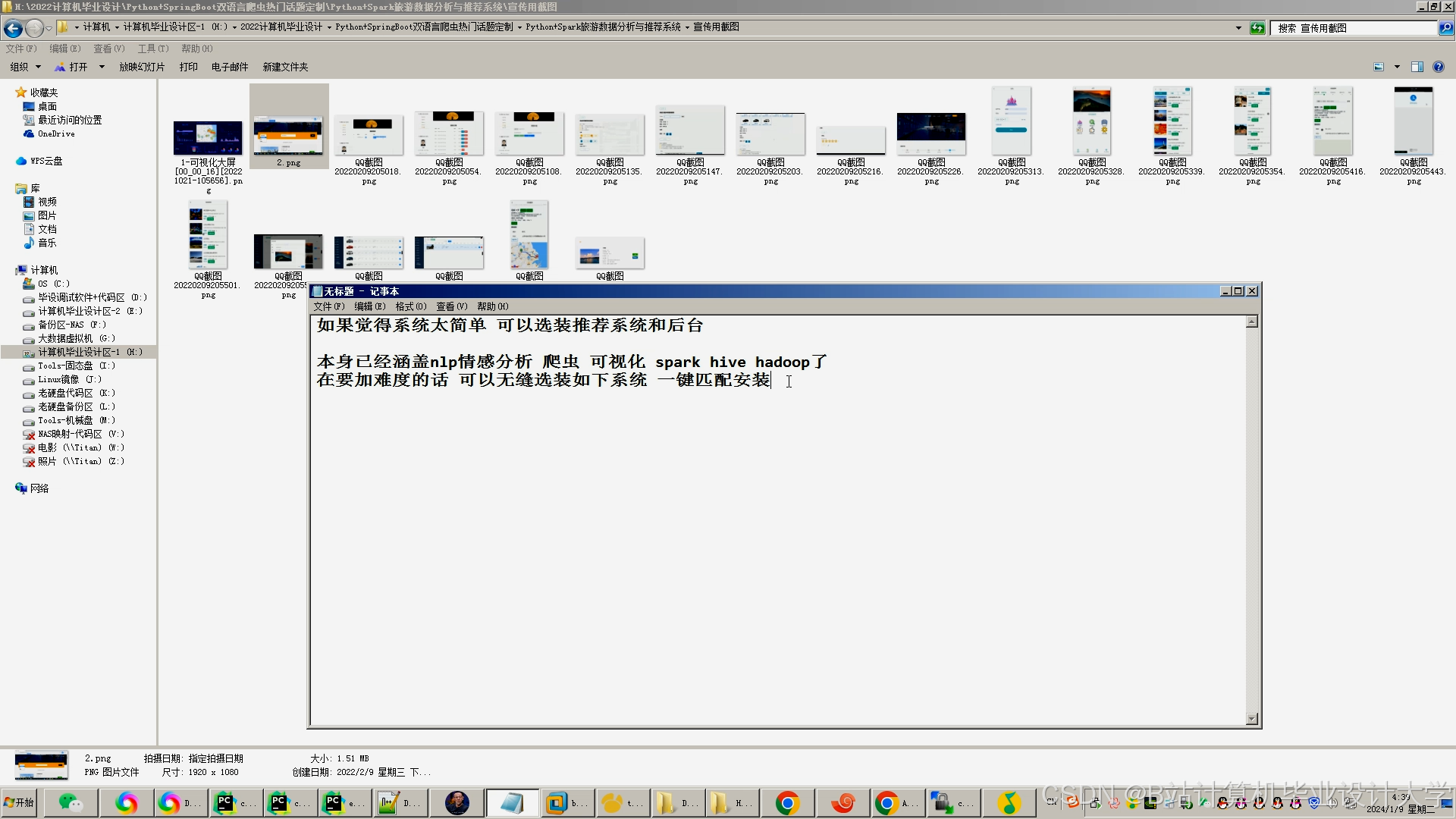This screenshot has width=1456, height=819.
Task: Open the QQ Music icon on taskbar
Action: [x=1009, y=802]
